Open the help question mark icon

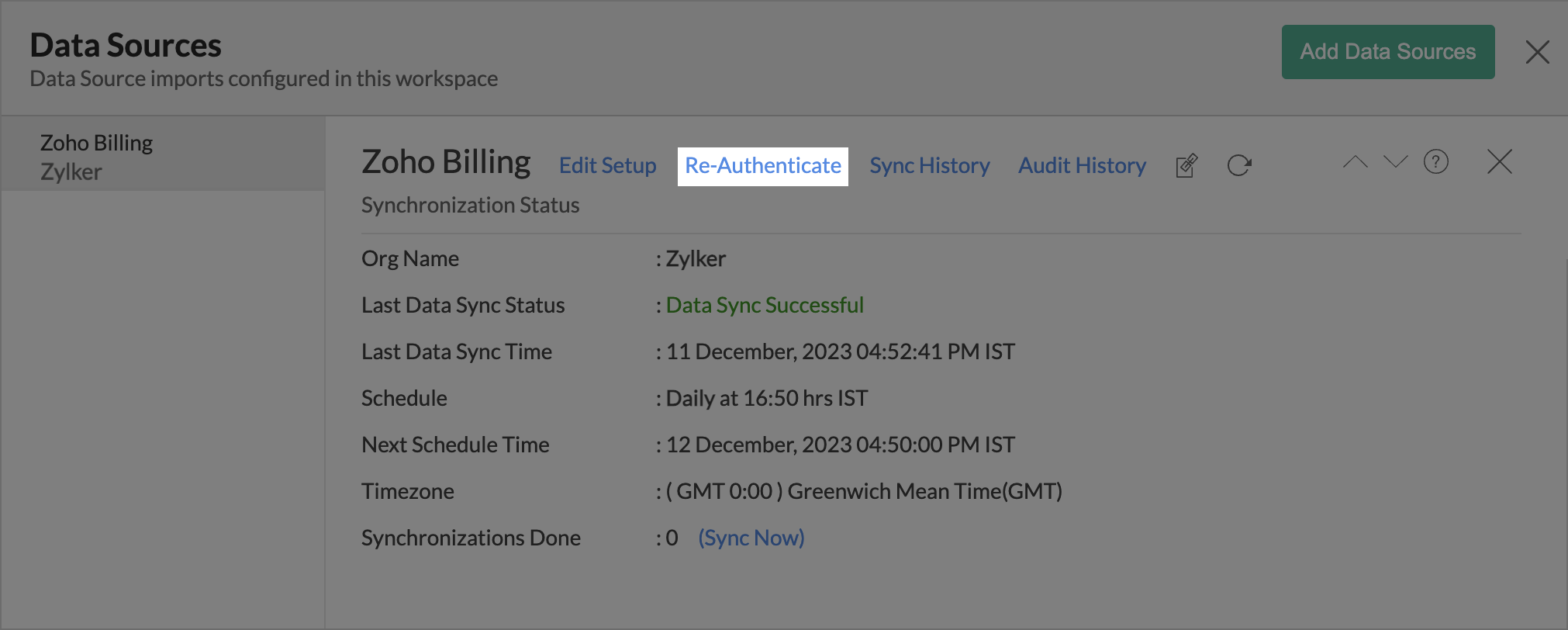click(1435, 162)
